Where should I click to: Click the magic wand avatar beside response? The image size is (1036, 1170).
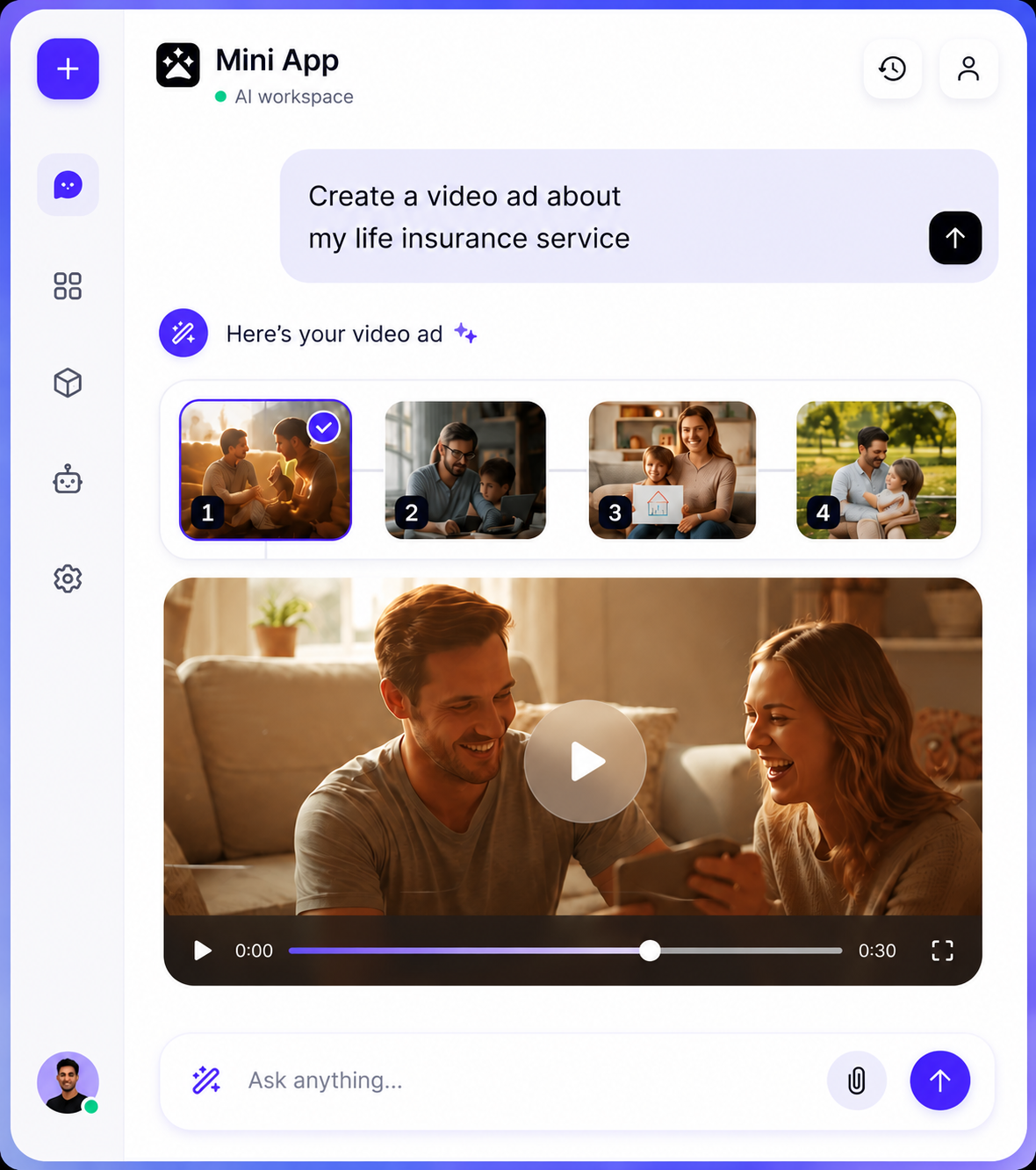(x=183, y=333)
